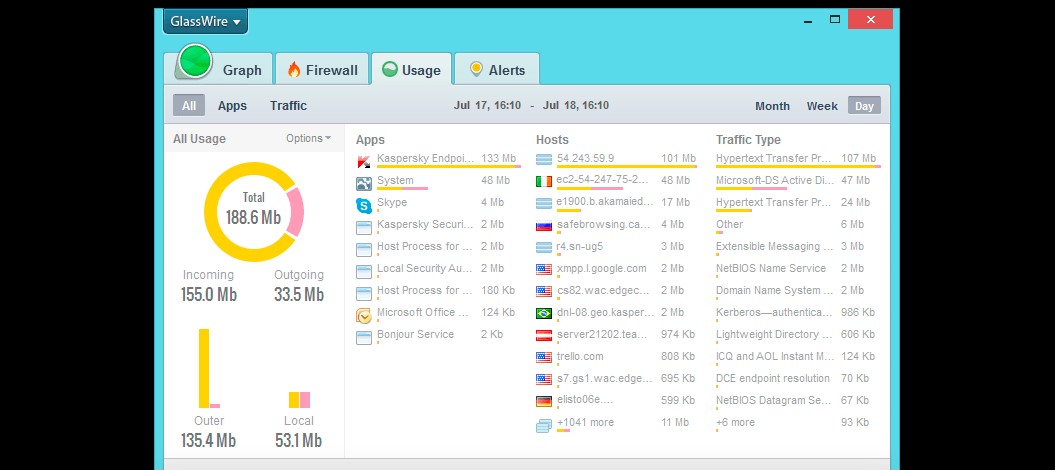Click the System app icon
The image size is (1055, 470).
pos(364,184)
